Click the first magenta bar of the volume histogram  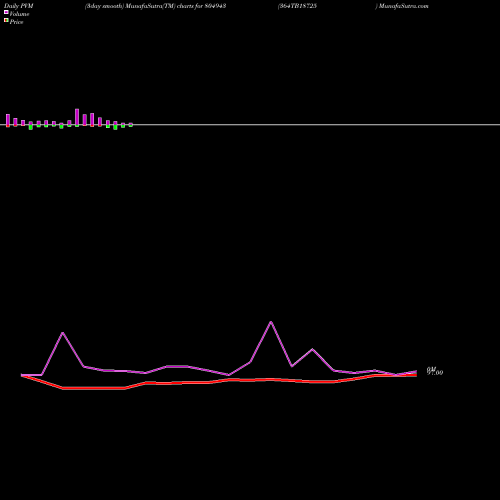pyautogui.click(x=8, y=120)
